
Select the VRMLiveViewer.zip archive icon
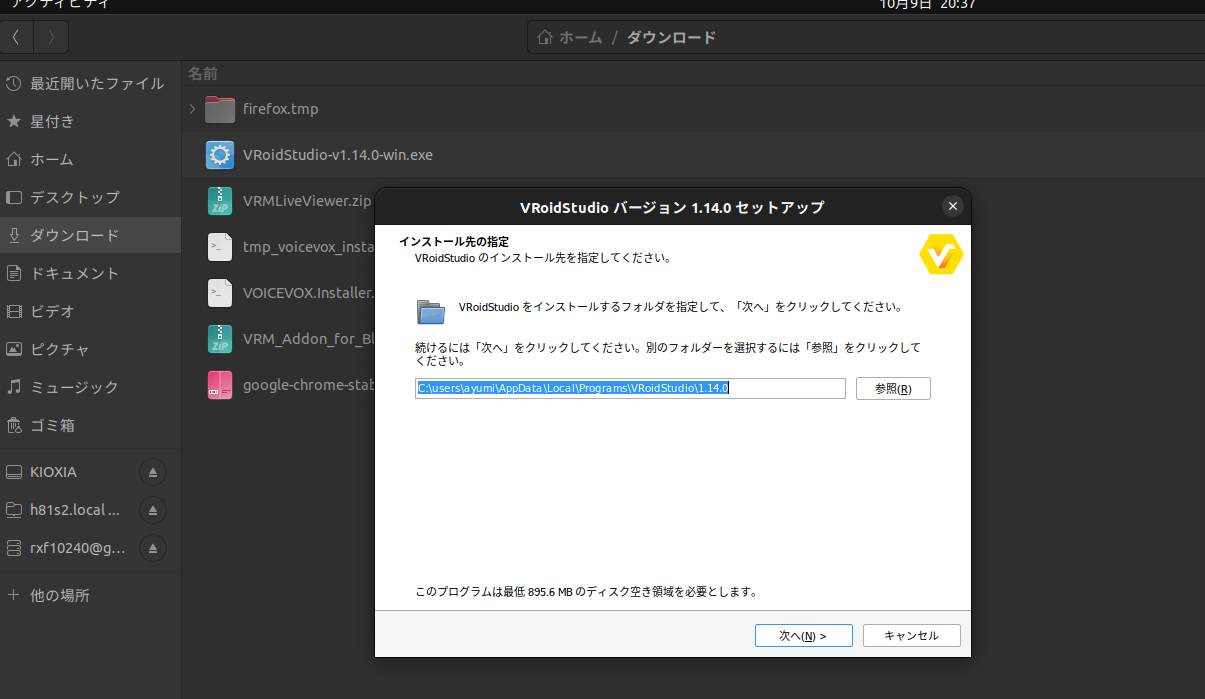click(x=219, y=201)
